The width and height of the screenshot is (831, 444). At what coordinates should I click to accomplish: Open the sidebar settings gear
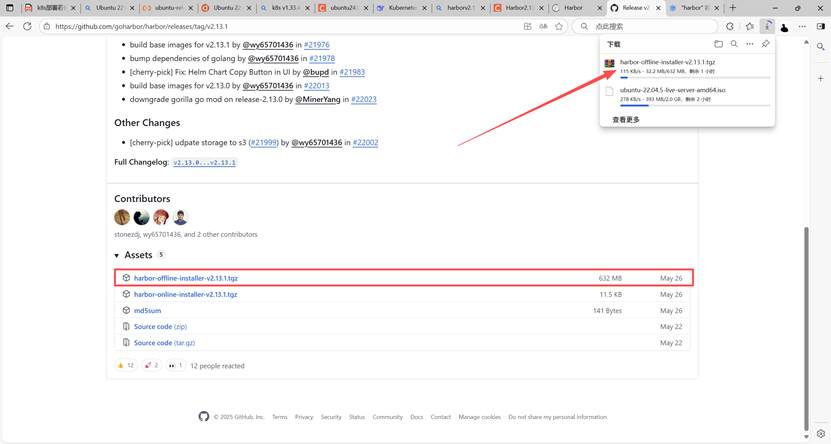point(820,433)
